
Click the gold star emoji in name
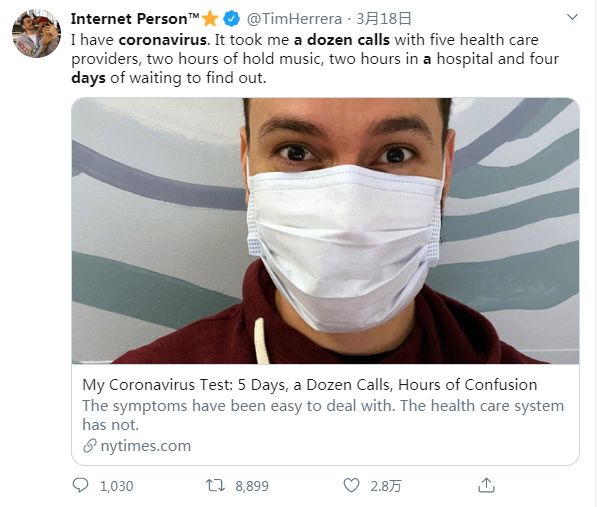pos(210,18)
